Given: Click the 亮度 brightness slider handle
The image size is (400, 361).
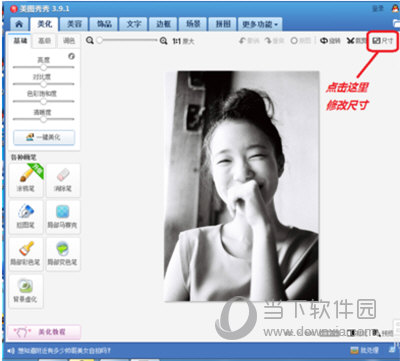Looking at the screenshot, I should (43, 67).
